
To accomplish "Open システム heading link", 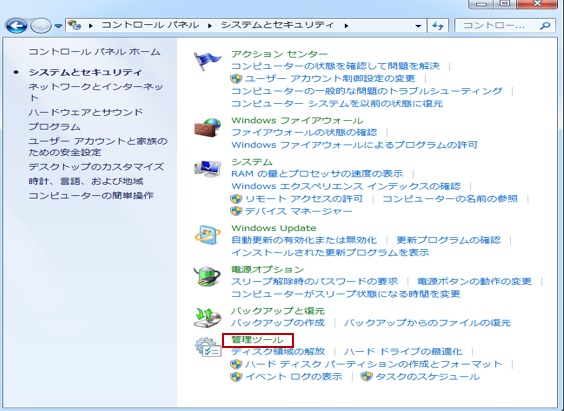I will point(252,162).
